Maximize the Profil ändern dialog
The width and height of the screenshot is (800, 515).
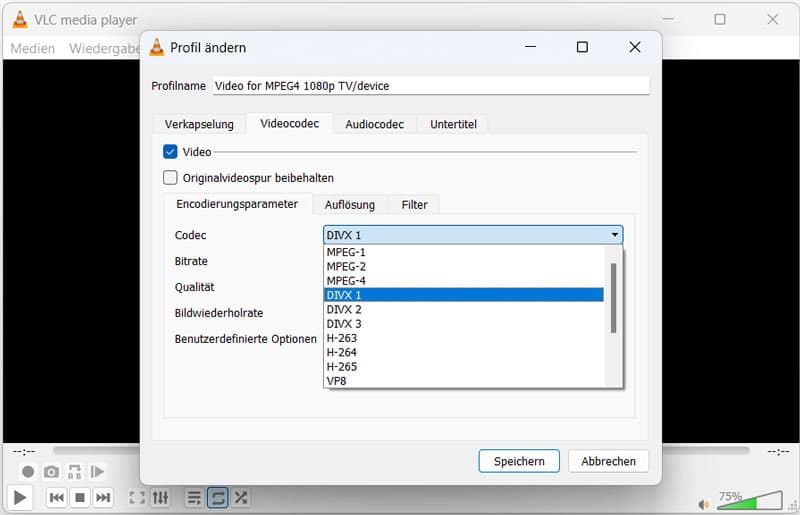(x=582, y=47)
